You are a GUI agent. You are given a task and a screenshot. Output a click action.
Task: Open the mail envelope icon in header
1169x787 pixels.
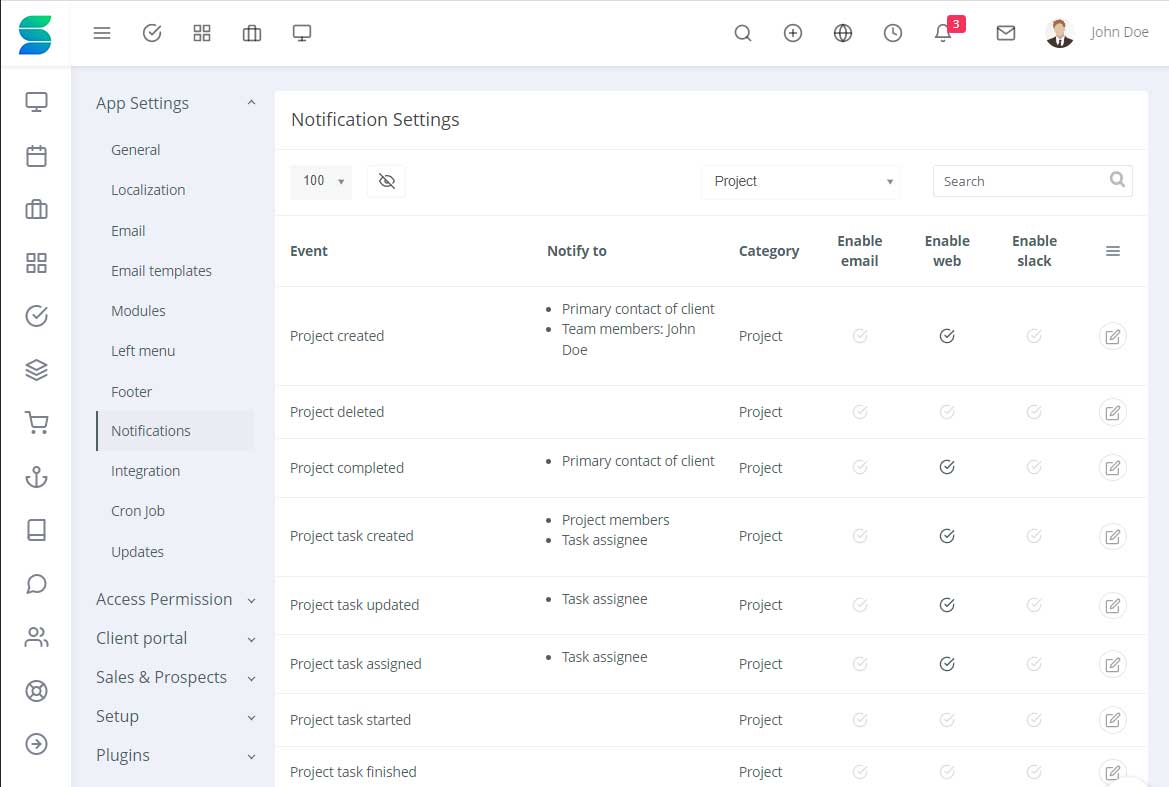(x=1006, y=33)
